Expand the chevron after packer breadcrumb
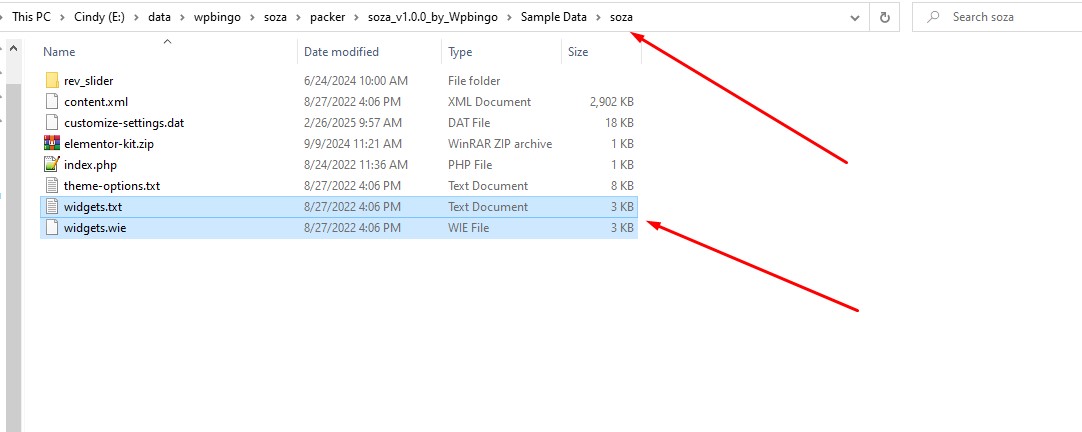Screen dimensions: 1082x432 (358, 18)
